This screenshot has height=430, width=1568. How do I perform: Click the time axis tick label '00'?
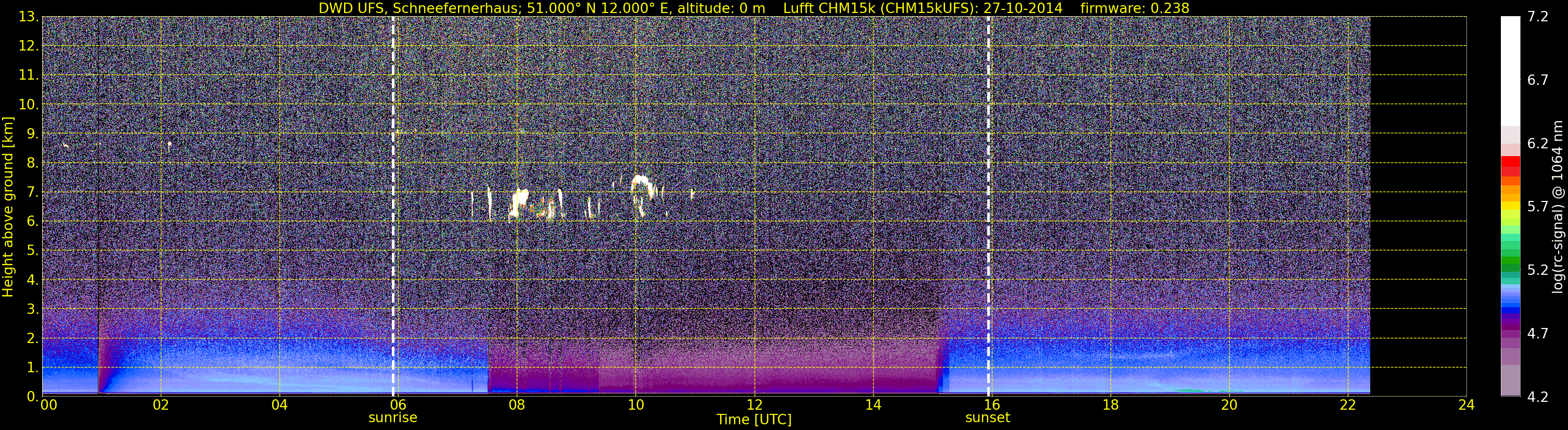pos(48,405)
